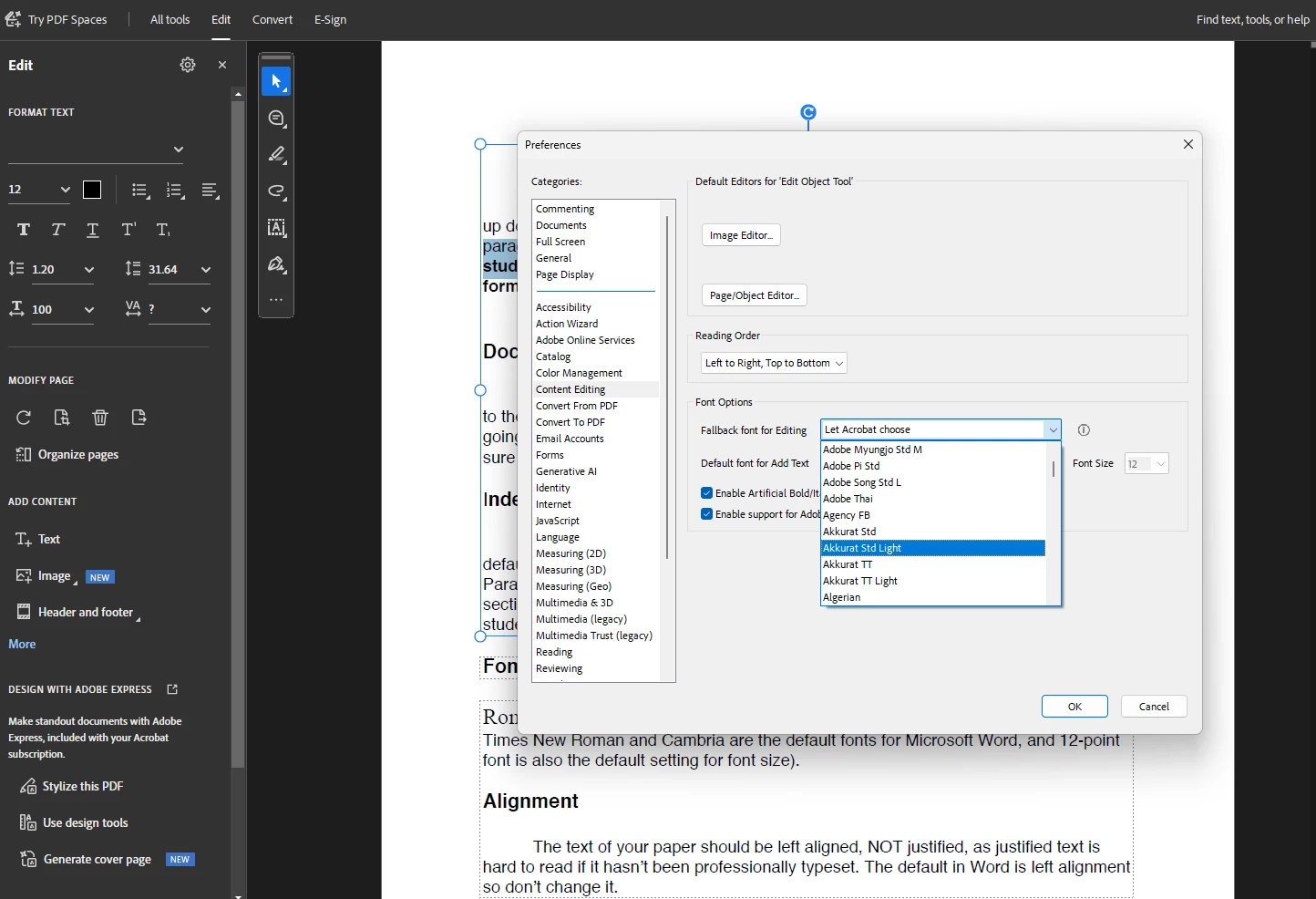
Task: Delete page with trash icon
Action: point(100,418)
